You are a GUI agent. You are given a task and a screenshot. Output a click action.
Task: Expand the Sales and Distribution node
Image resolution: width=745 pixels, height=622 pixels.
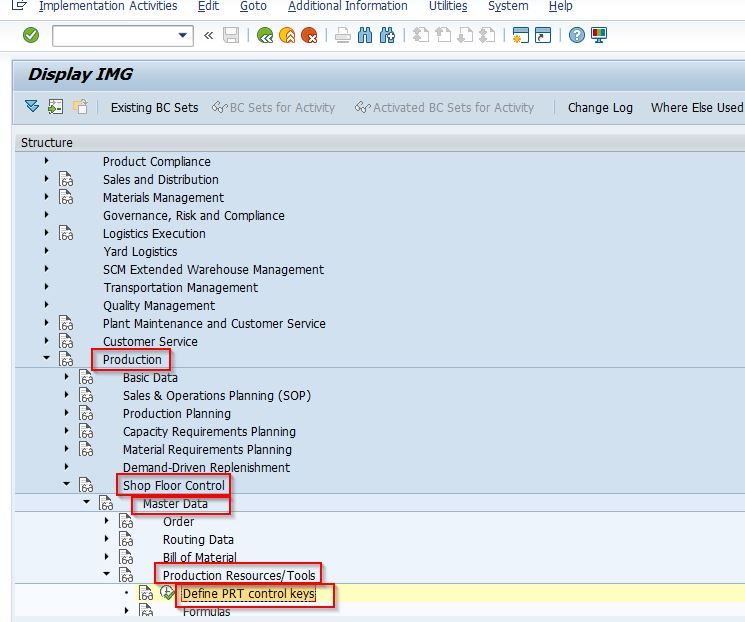coord(46,179)
